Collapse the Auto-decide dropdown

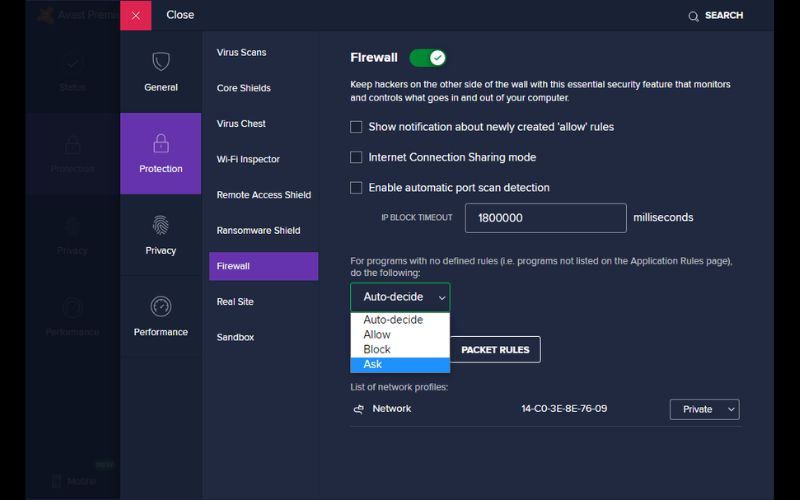[x=400, y=297]
